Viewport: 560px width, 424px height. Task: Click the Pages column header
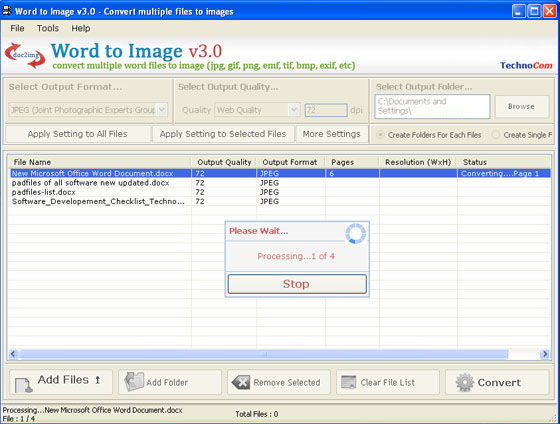[352, 162]
